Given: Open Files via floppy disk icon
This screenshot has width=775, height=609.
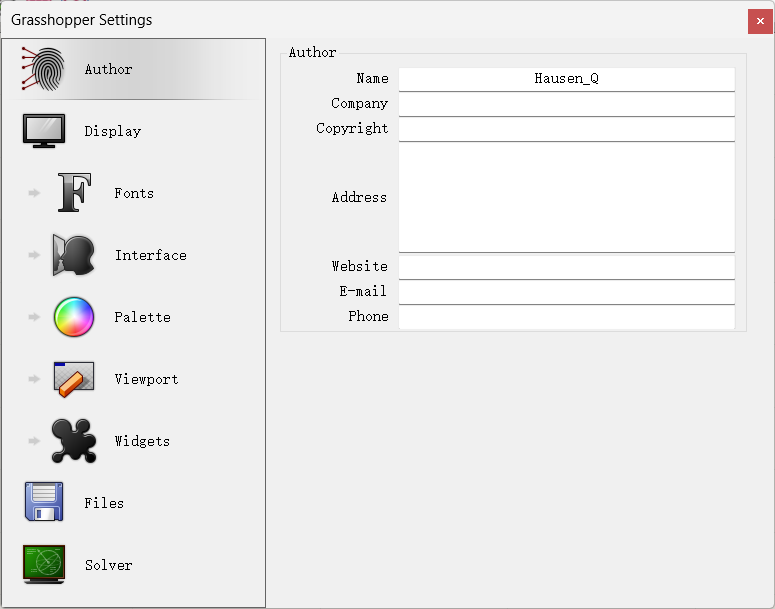Looking at the screenshot, I should pos(44,502).
